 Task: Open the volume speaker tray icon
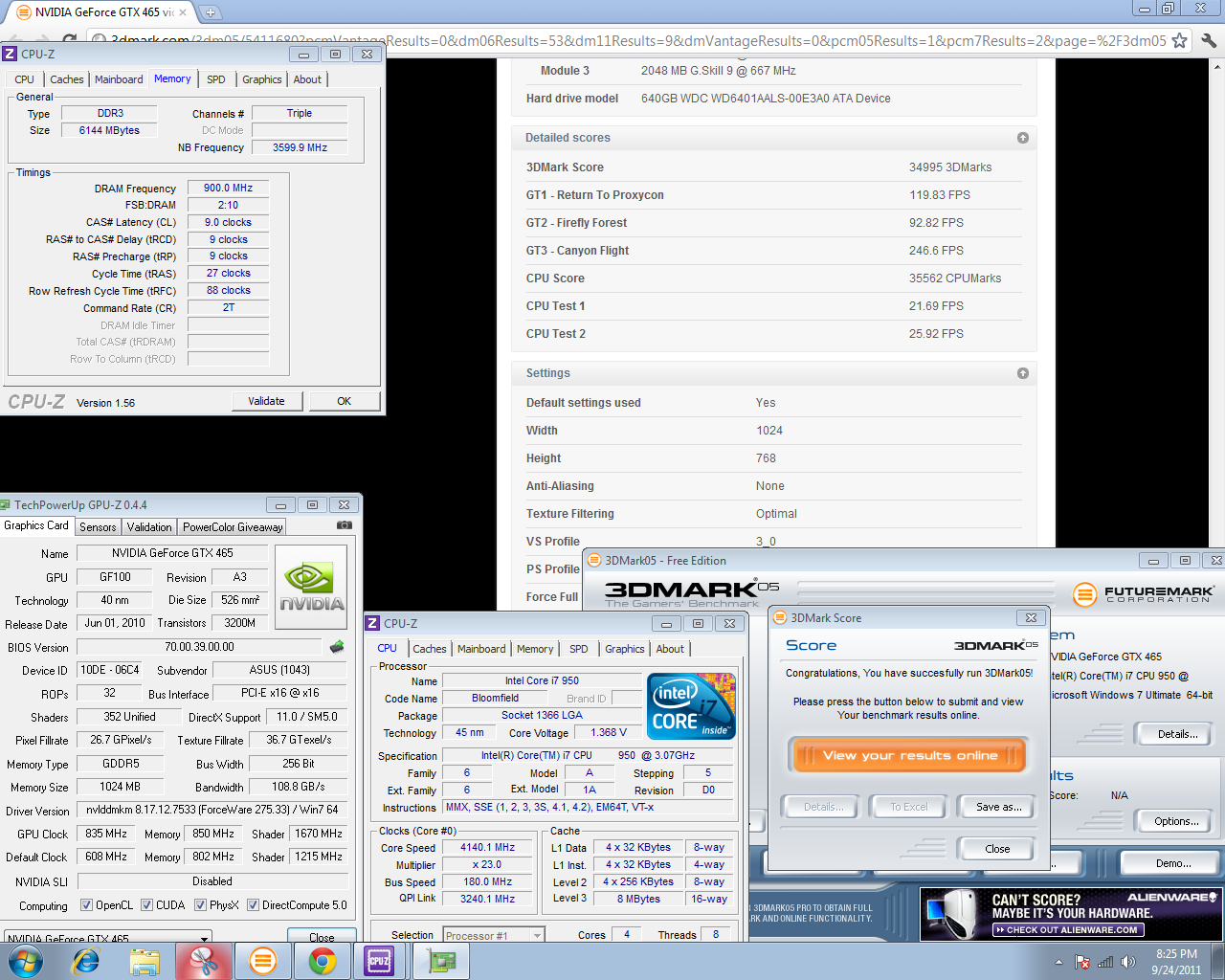tap(1128, 962)
